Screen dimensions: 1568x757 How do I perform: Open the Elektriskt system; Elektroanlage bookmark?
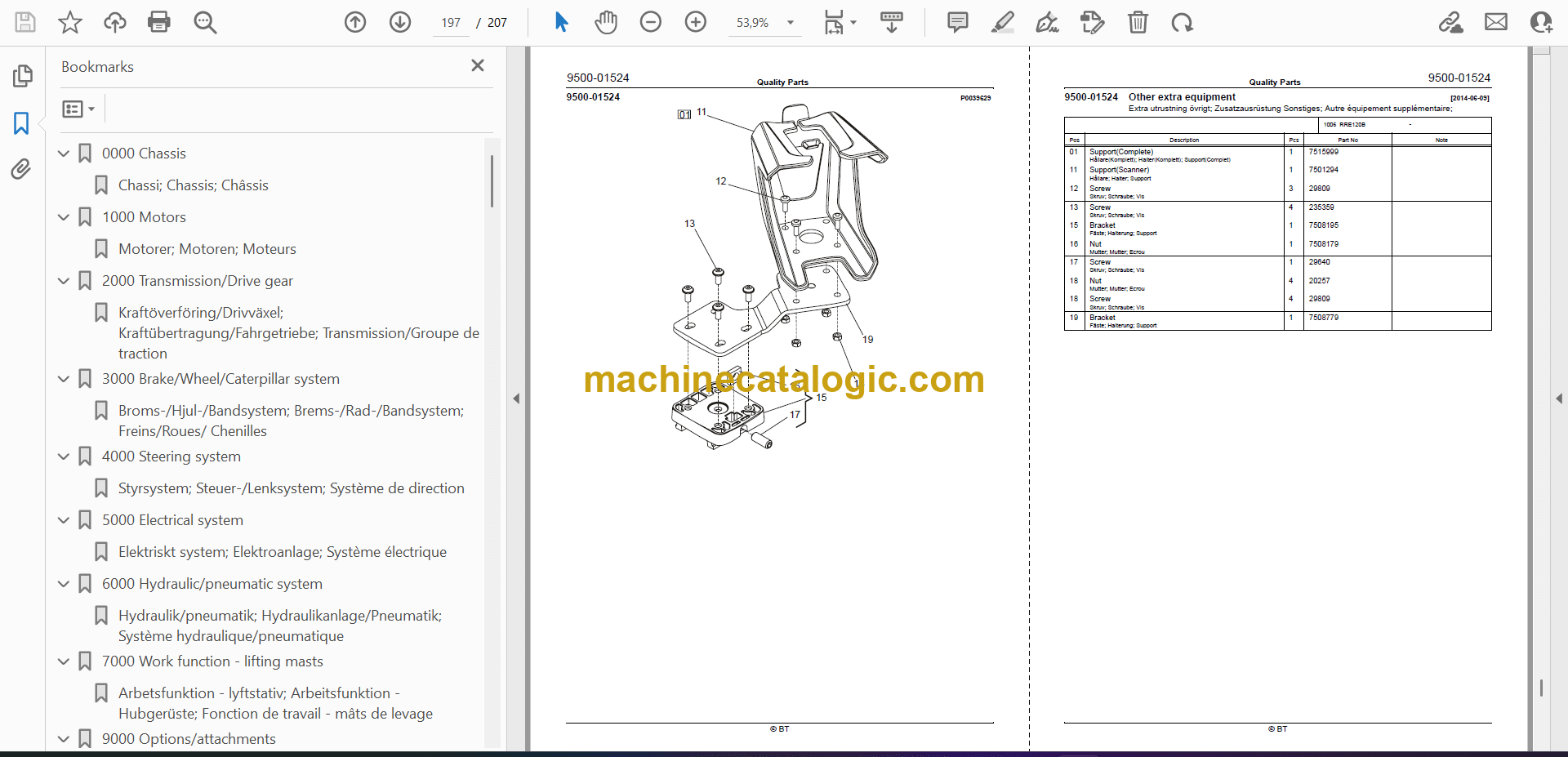tap(283, 552)
